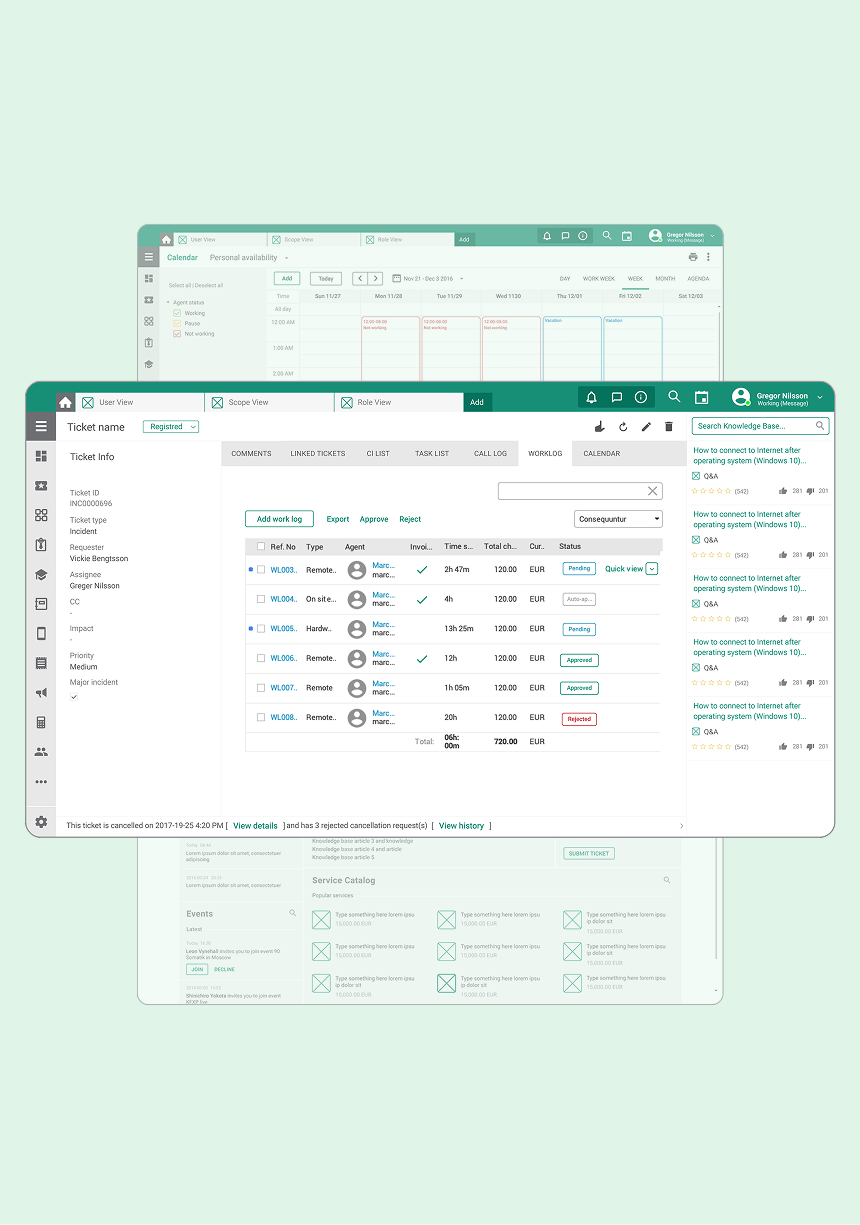The image size is (860, 1225).
Task: Select checkbox for work log WL003
Action: pyautogui.click(x=261, y=569)
